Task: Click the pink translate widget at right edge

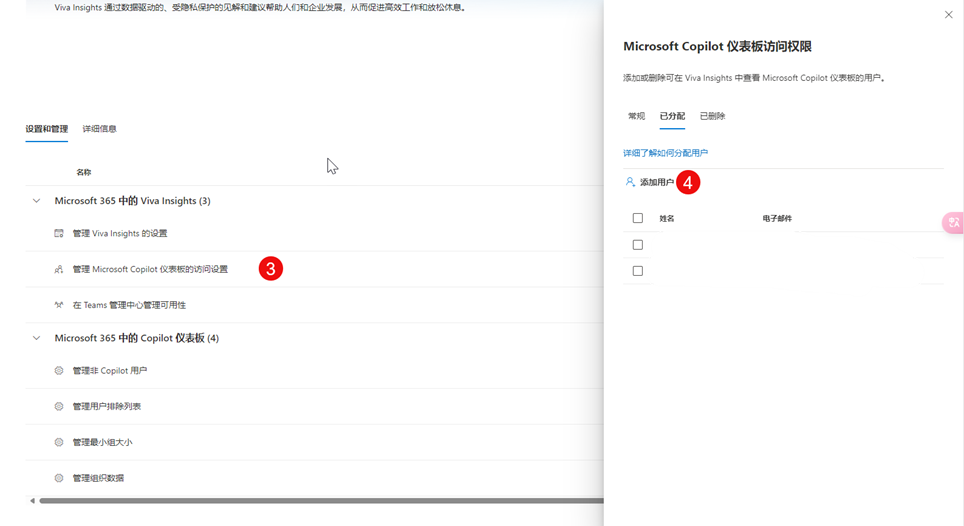Action: point(954,222)
